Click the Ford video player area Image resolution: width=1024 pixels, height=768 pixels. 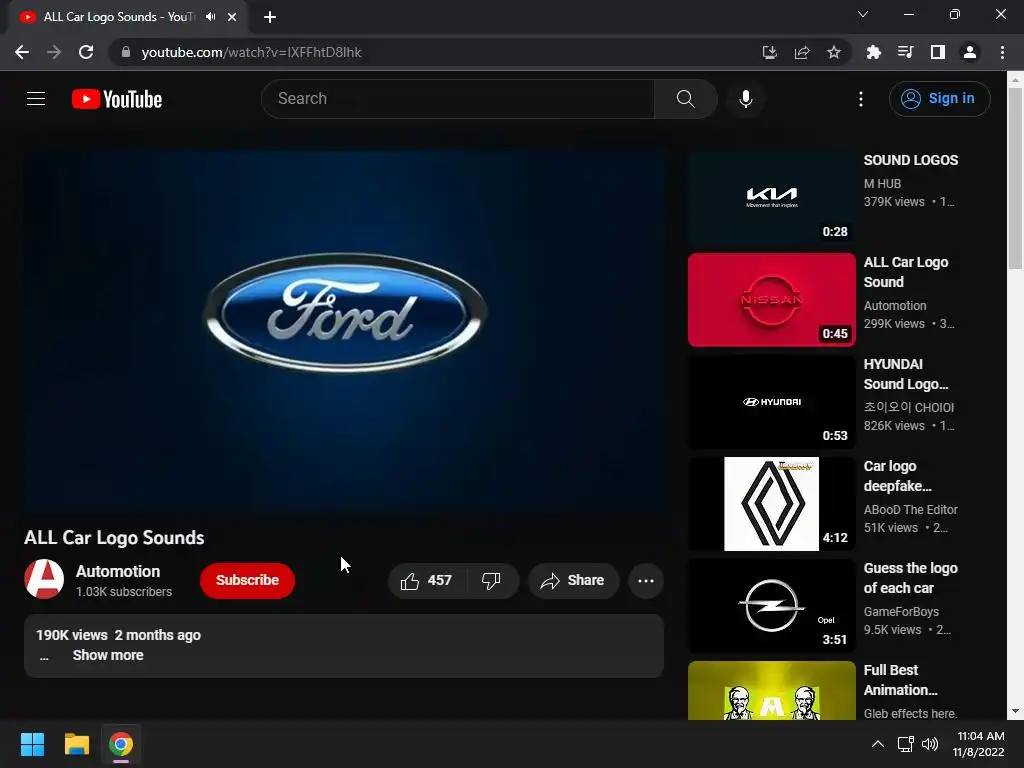344,332
